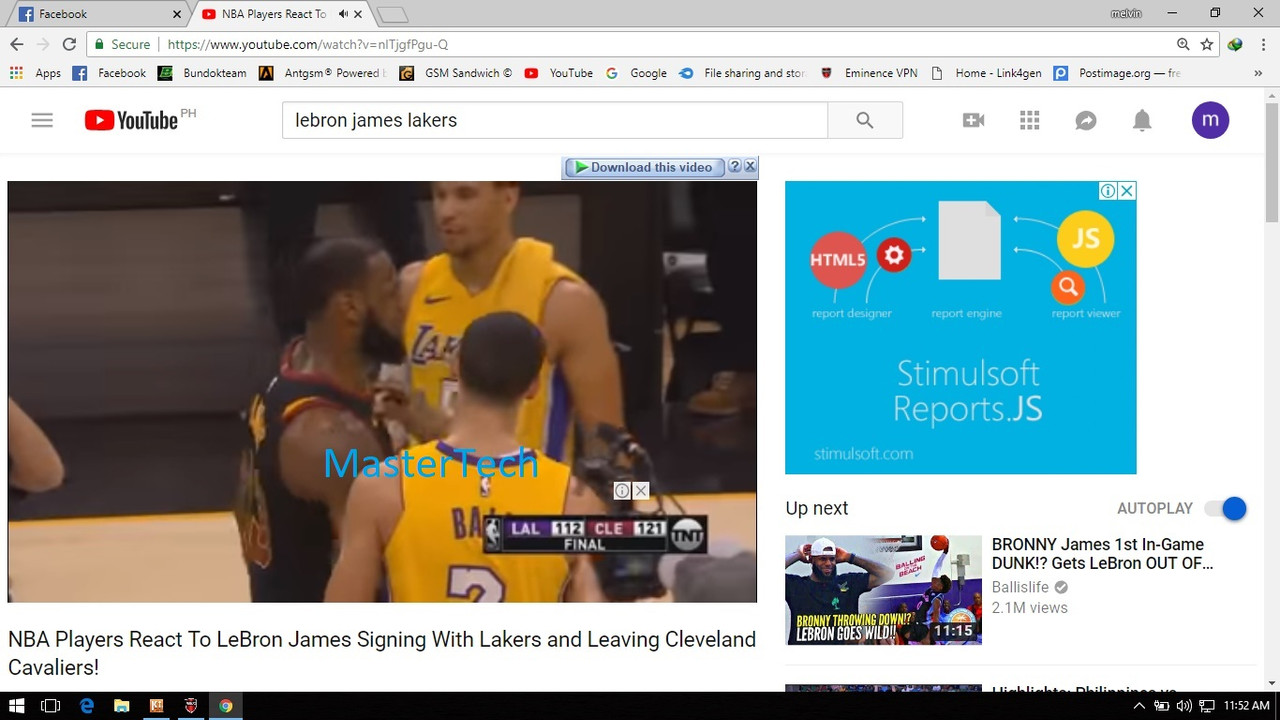
Task: Open Home - Link4gen bookmark
Action: pyautogui.click(x=986, y=73)
